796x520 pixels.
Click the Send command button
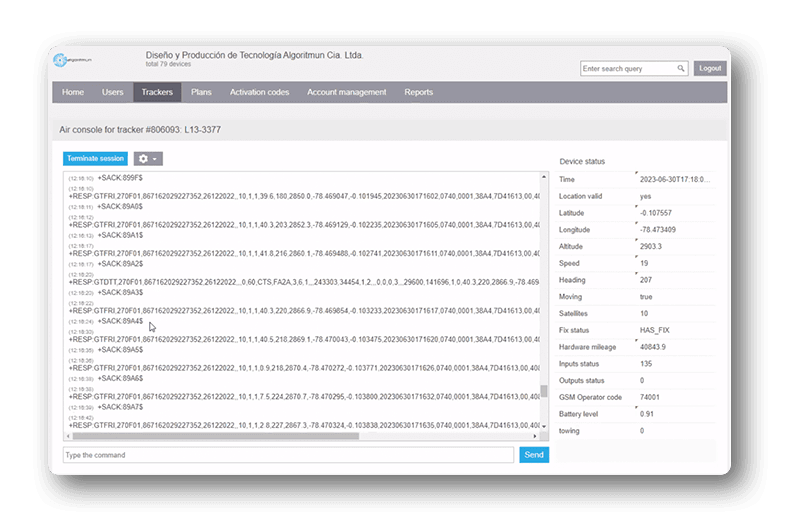(534, 454)
